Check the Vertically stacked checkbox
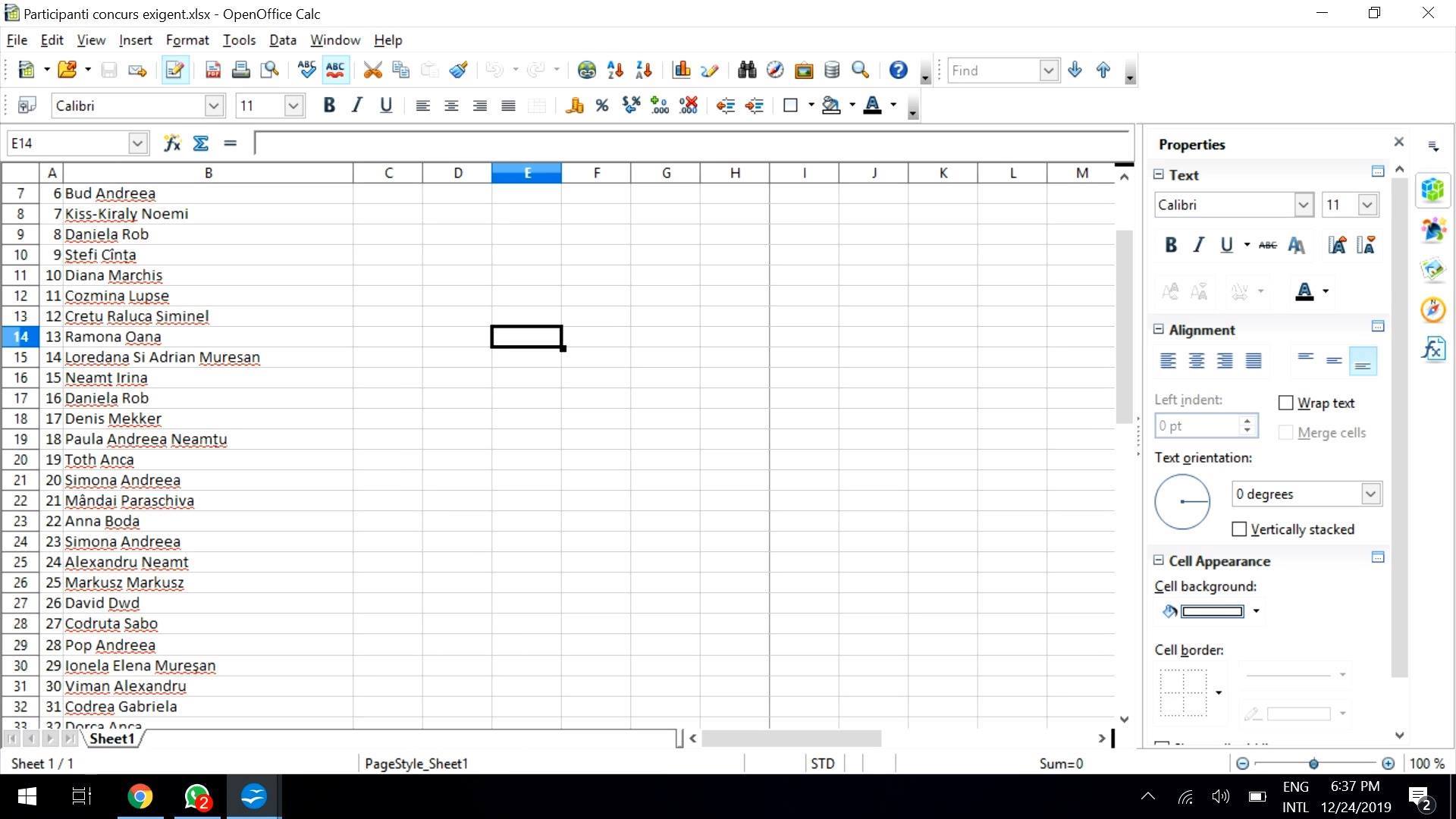 pos(1239,529)
